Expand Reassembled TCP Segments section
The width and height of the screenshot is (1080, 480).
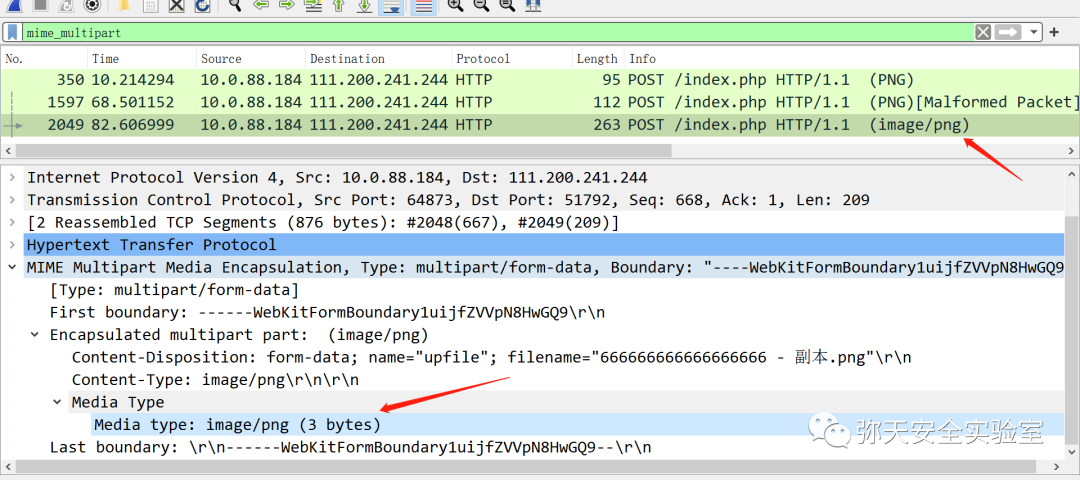(x=12, y=222)
